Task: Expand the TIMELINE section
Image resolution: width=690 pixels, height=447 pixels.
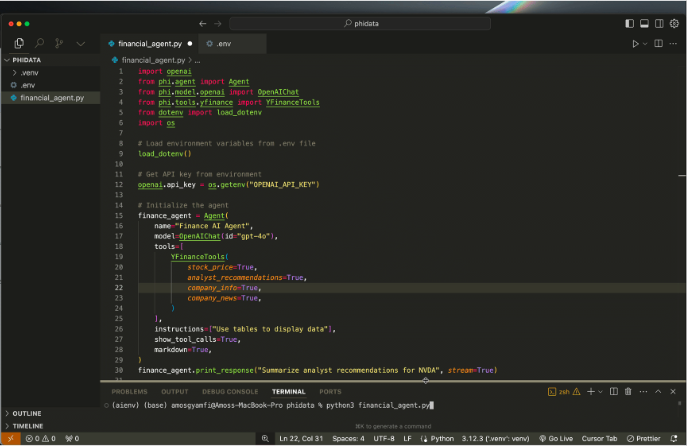Action: click(x=27, y=425)
